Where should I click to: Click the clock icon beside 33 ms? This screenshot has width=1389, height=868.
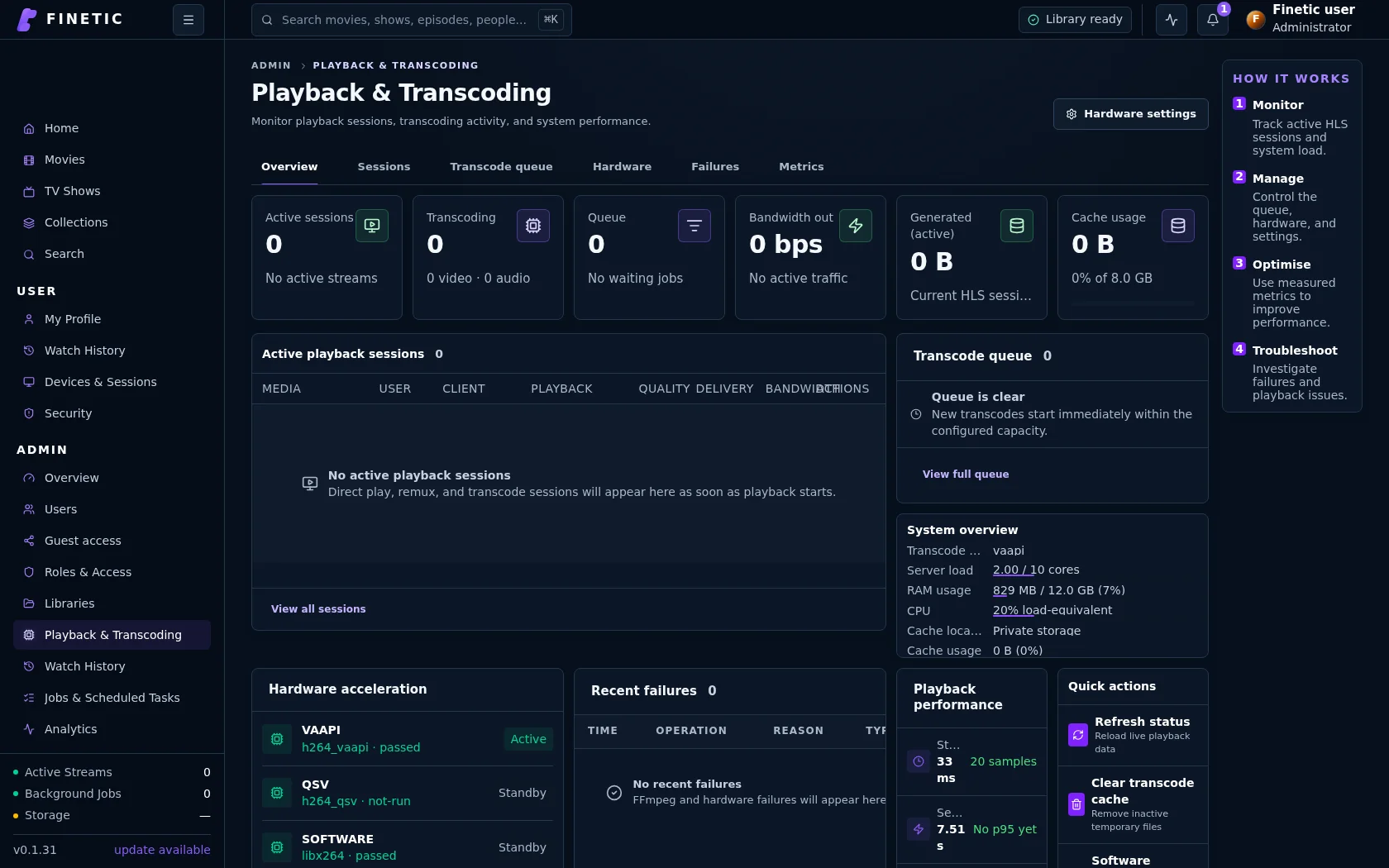[919, 761]
